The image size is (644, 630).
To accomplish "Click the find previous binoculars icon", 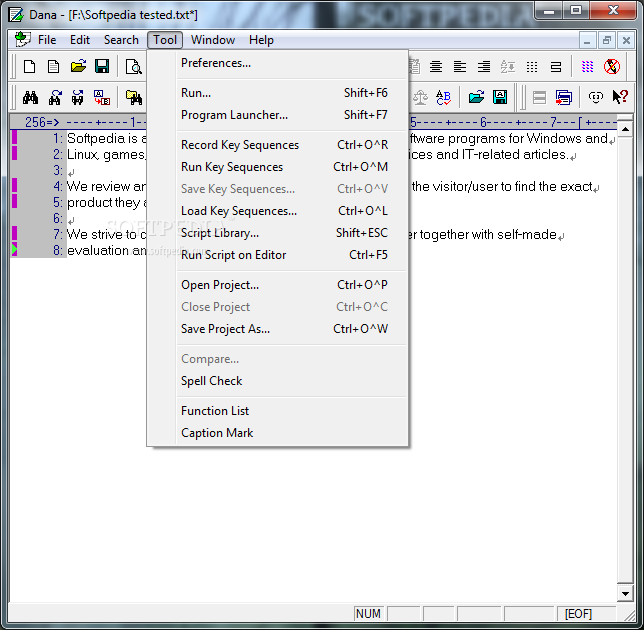I will [78, 97].
